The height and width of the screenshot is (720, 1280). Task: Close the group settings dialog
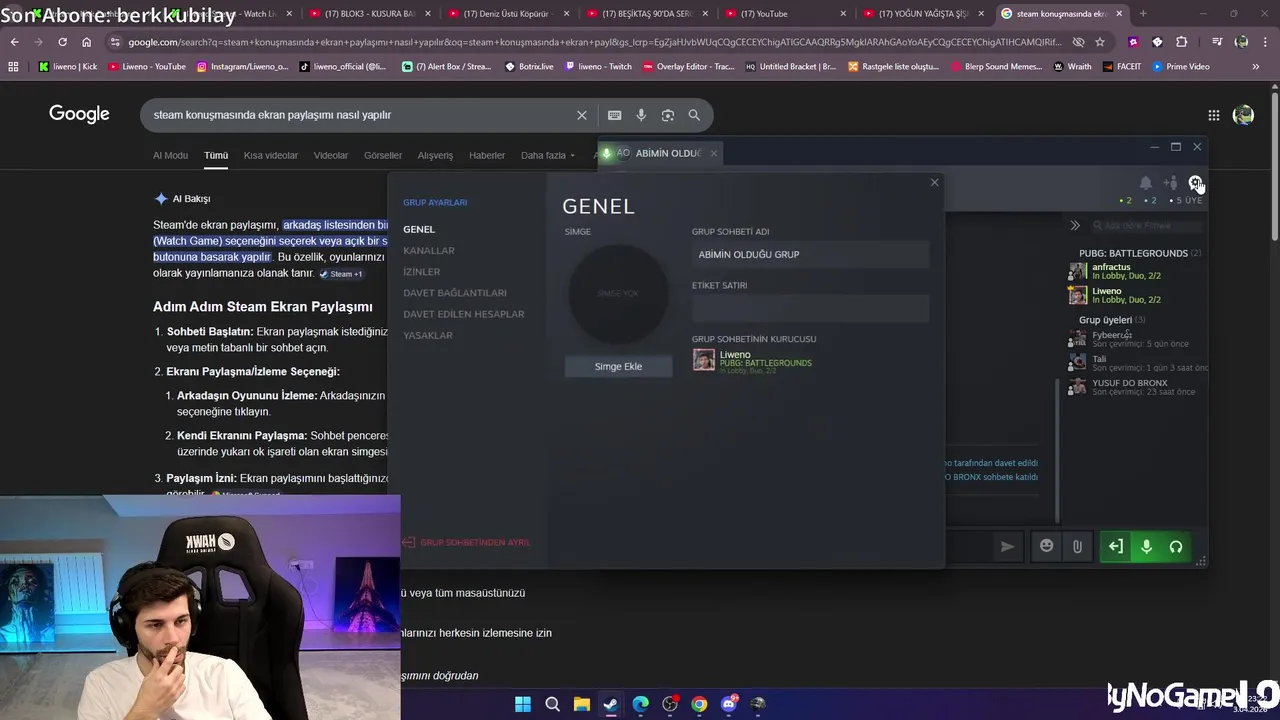click(934, 182)
